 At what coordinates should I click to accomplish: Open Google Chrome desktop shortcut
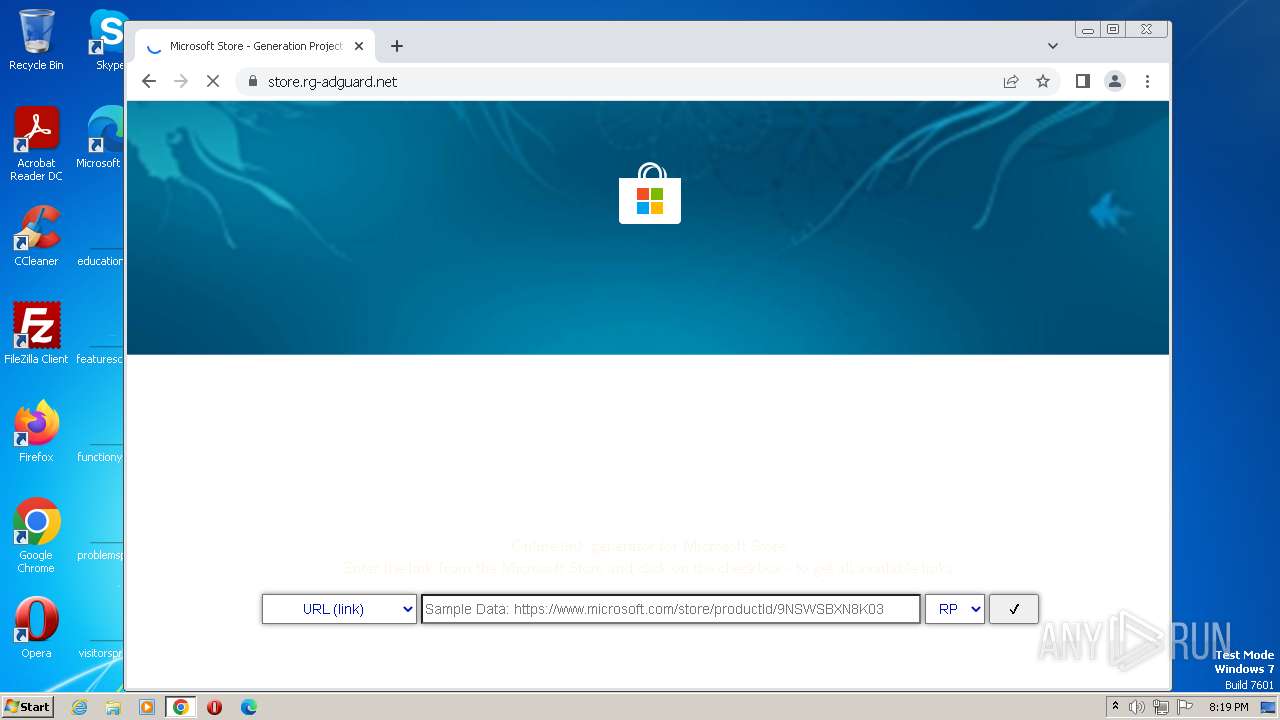click(x=36, y=535)
